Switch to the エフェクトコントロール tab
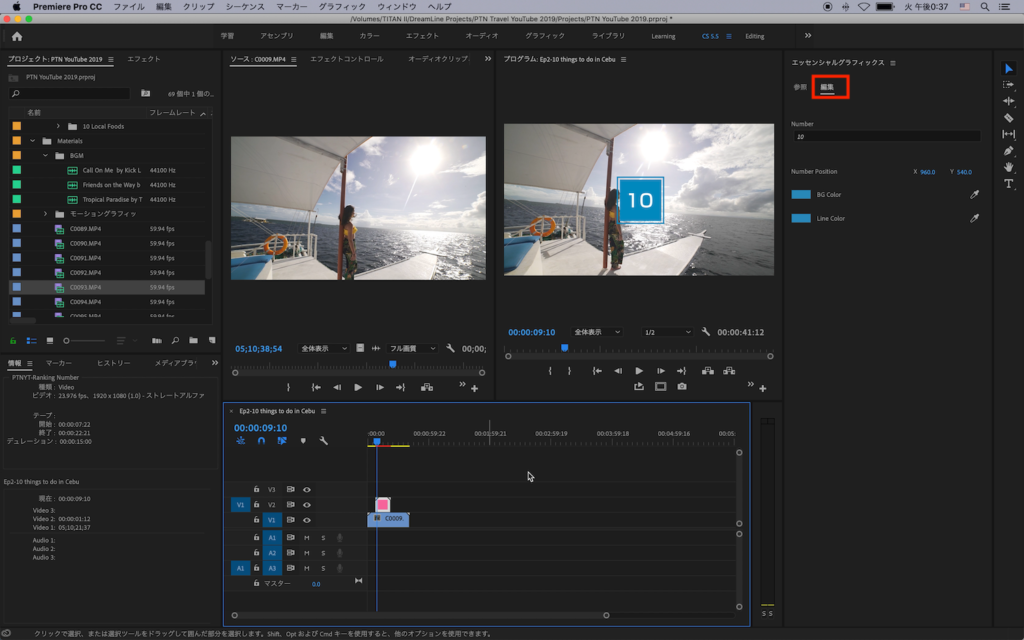Image resolution: width=1024 pixels, height=640 pixels. tap(346, 59)
